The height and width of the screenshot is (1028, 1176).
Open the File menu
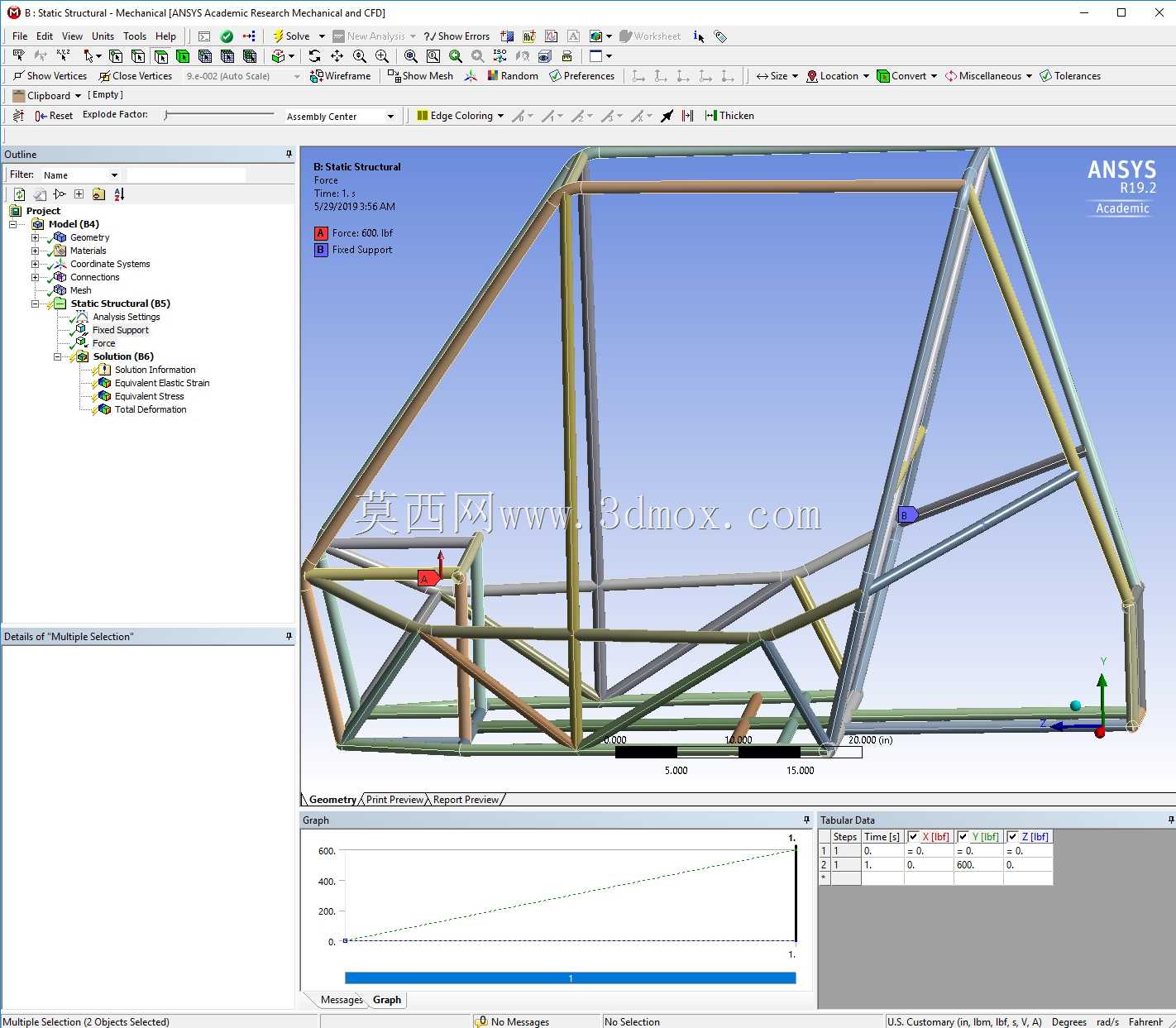pos(20,36)
